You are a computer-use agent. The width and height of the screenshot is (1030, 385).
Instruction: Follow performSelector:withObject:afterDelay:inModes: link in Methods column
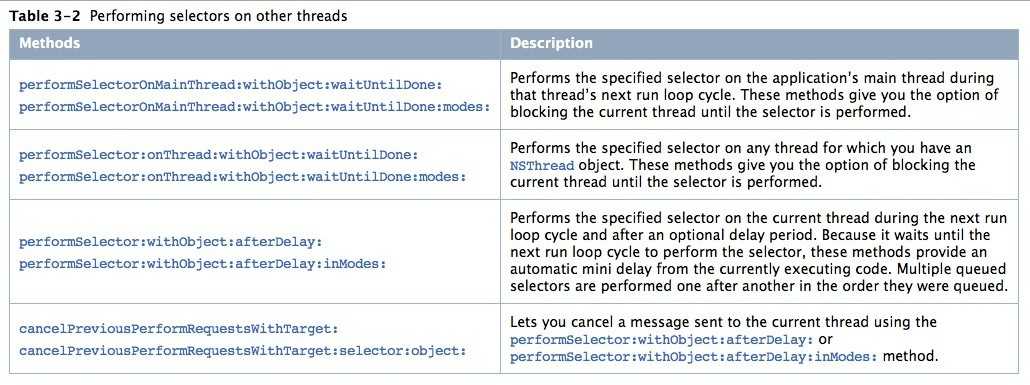tap(203, 263)
